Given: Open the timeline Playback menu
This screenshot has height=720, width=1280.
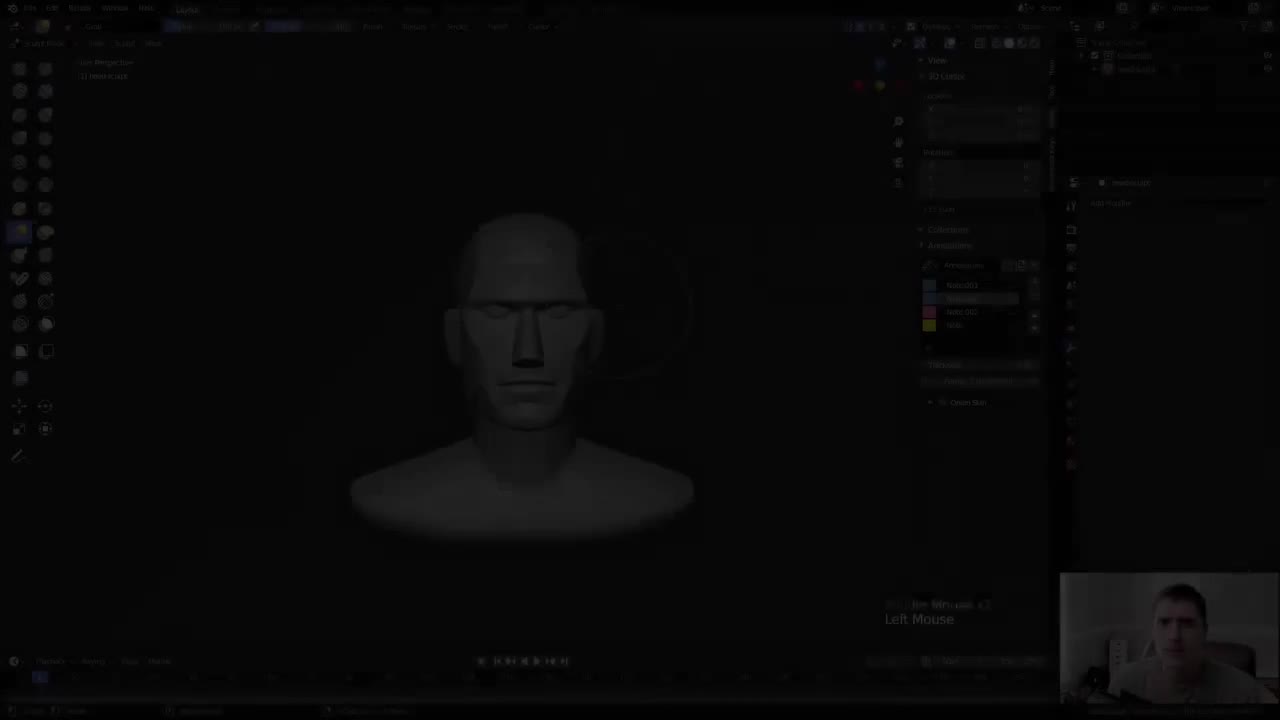Looking at the screenshot, I should pos(53,661).
